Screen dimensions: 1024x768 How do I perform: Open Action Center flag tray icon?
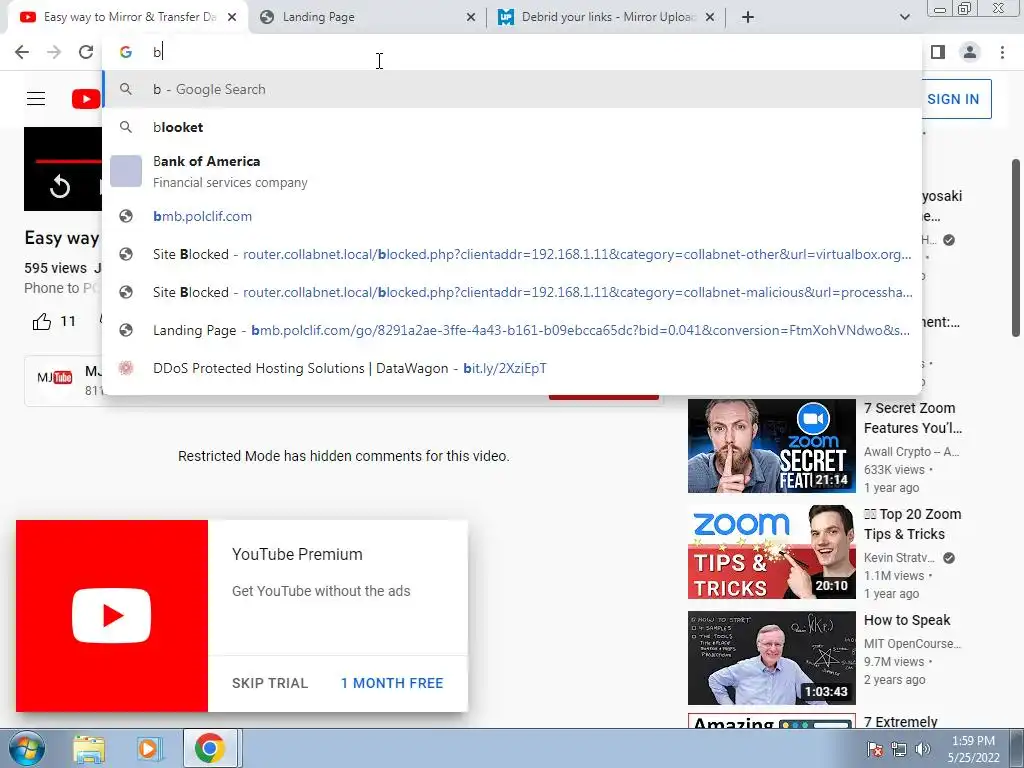coord(874,749)
